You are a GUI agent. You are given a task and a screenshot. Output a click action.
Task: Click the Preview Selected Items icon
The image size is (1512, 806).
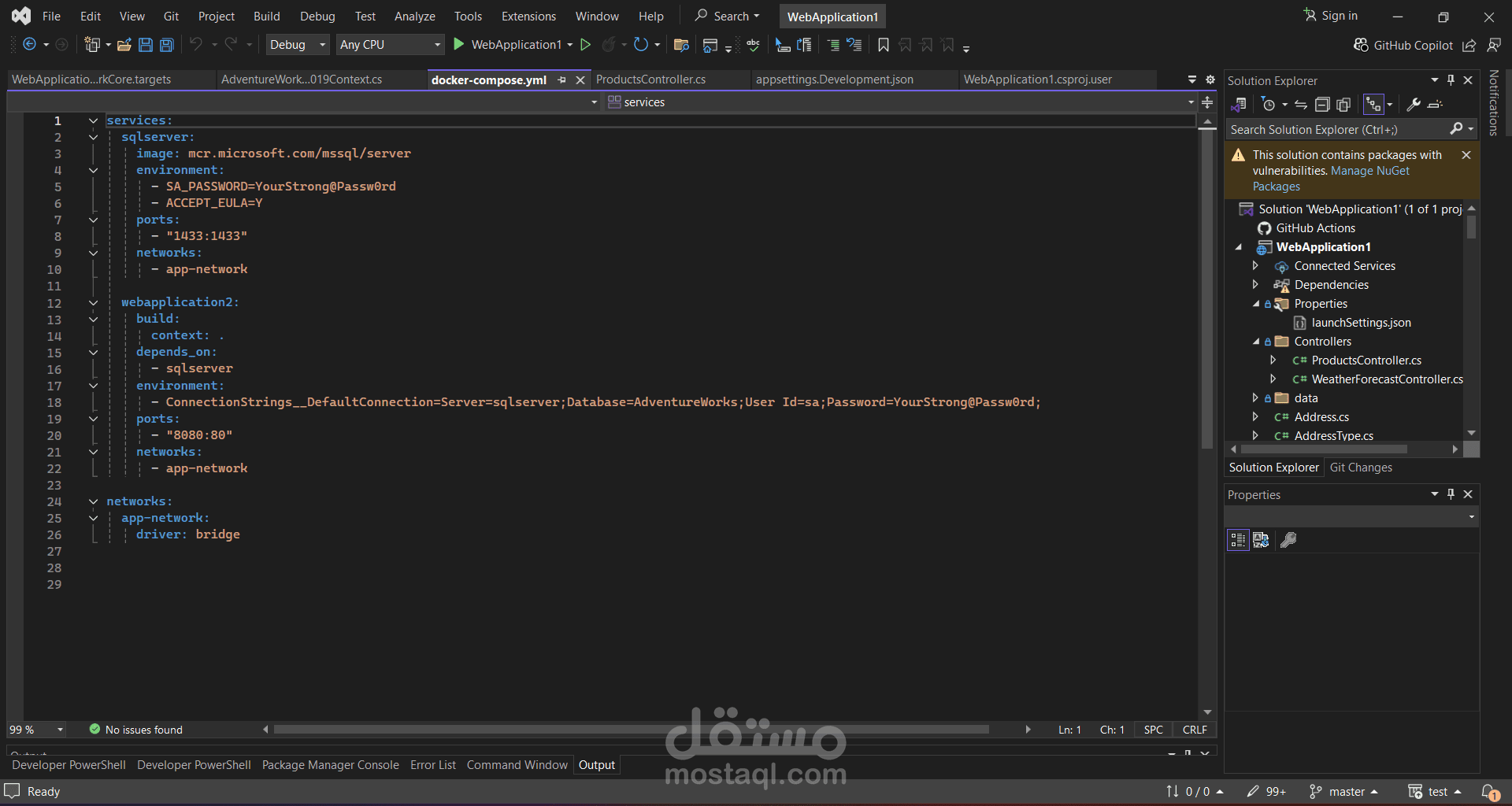(1435, 105)
